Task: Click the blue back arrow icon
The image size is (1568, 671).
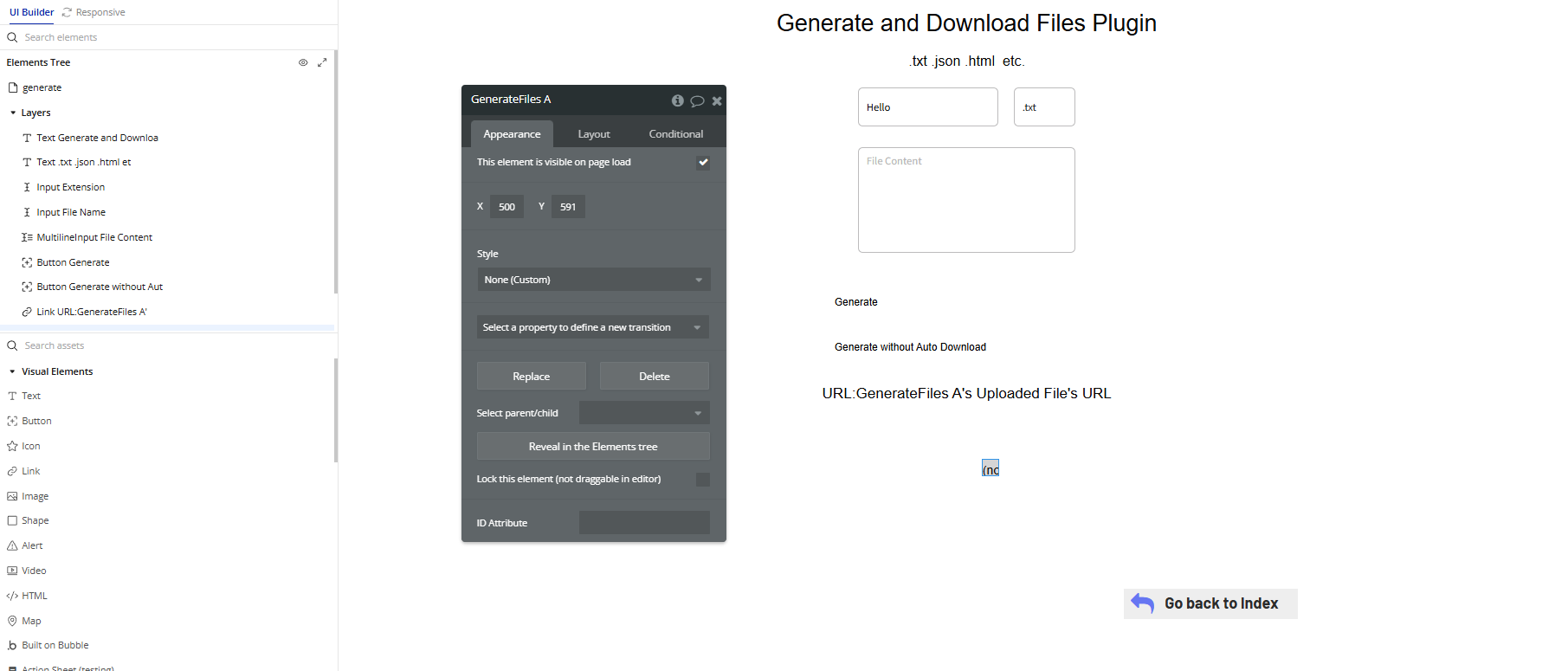Action: 1143,603
